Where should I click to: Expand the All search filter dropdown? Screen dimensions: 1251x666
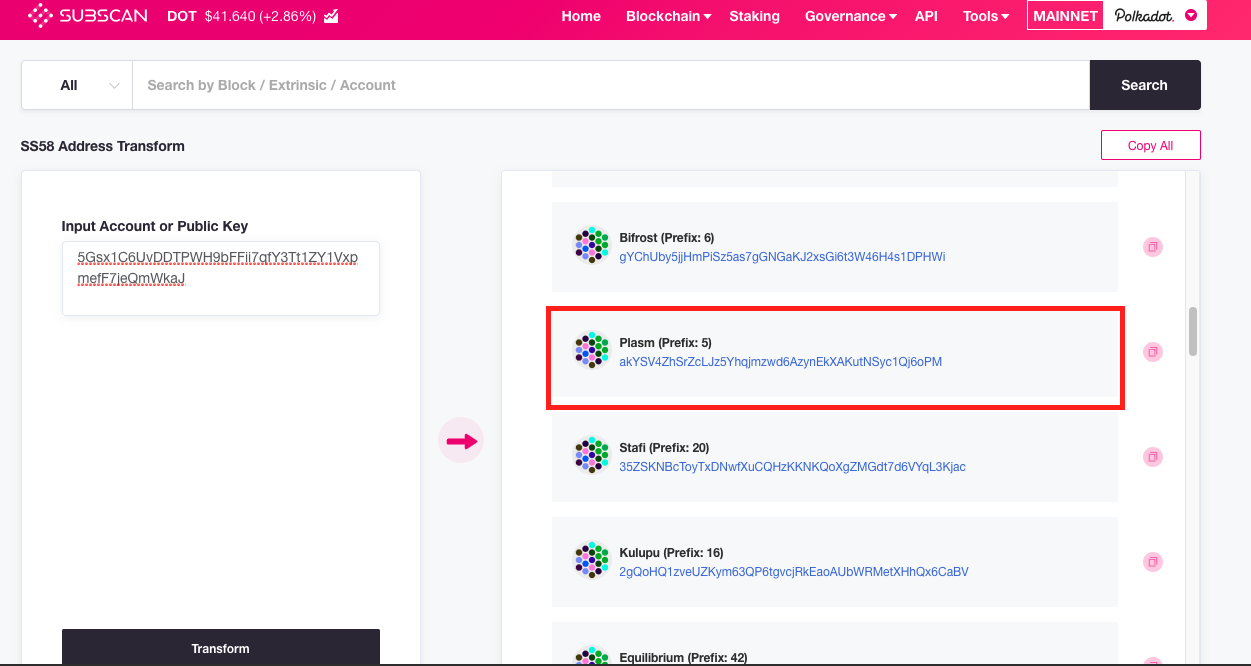click(77, 85)
